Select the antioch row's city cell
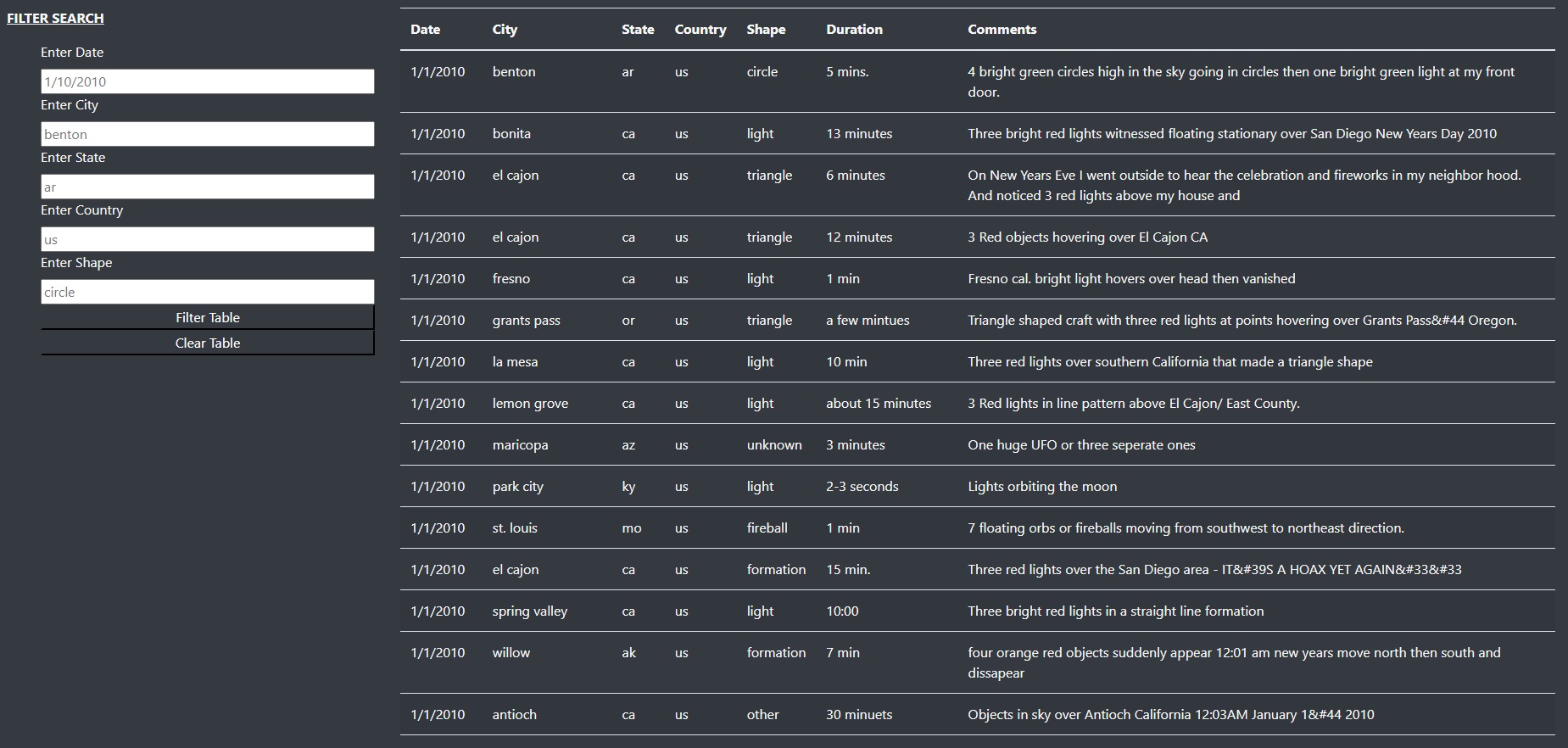 click(x=514, y=715)
